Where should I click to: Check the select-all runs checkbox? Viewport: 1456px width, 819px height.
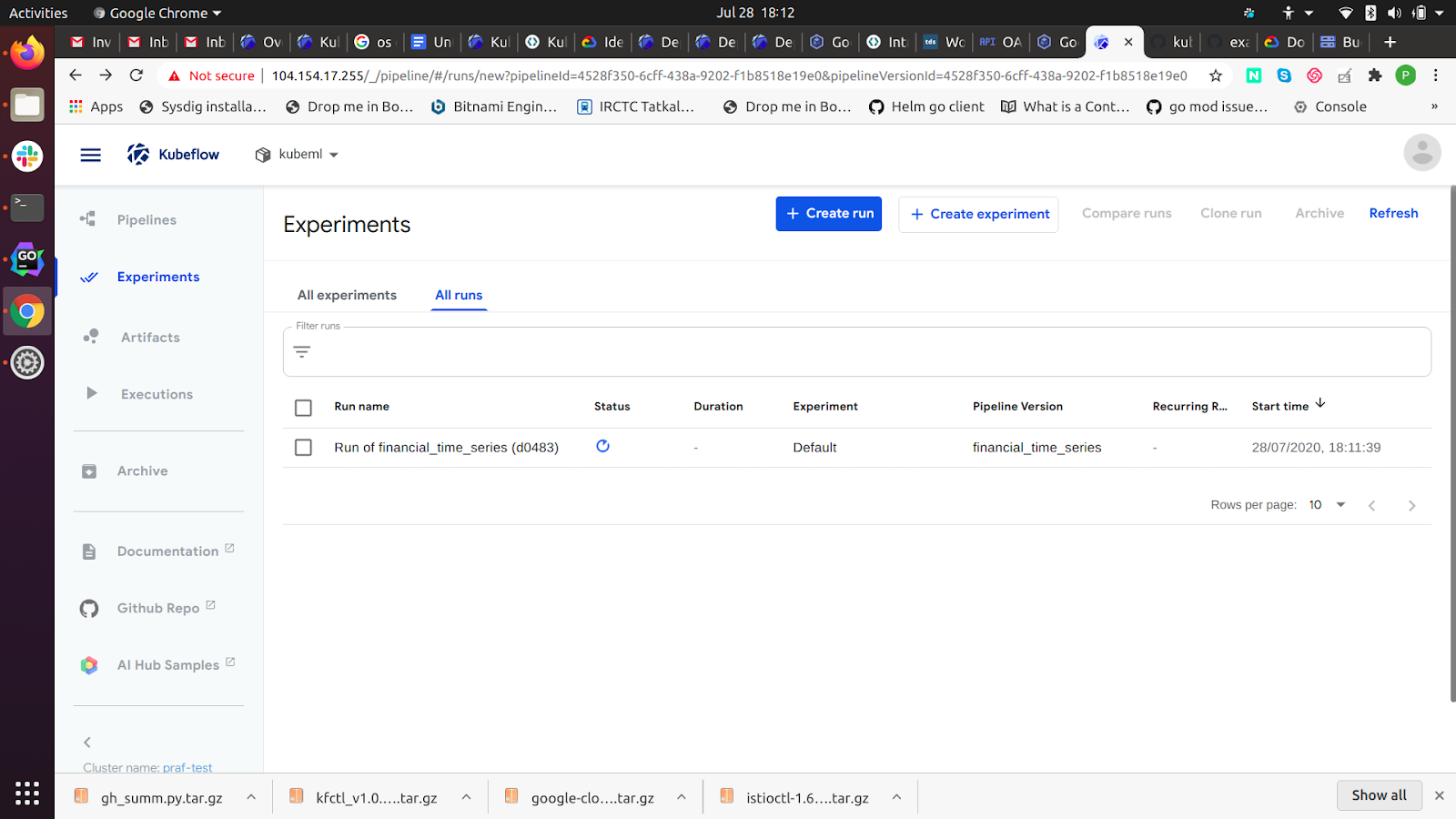coord(303,407)
